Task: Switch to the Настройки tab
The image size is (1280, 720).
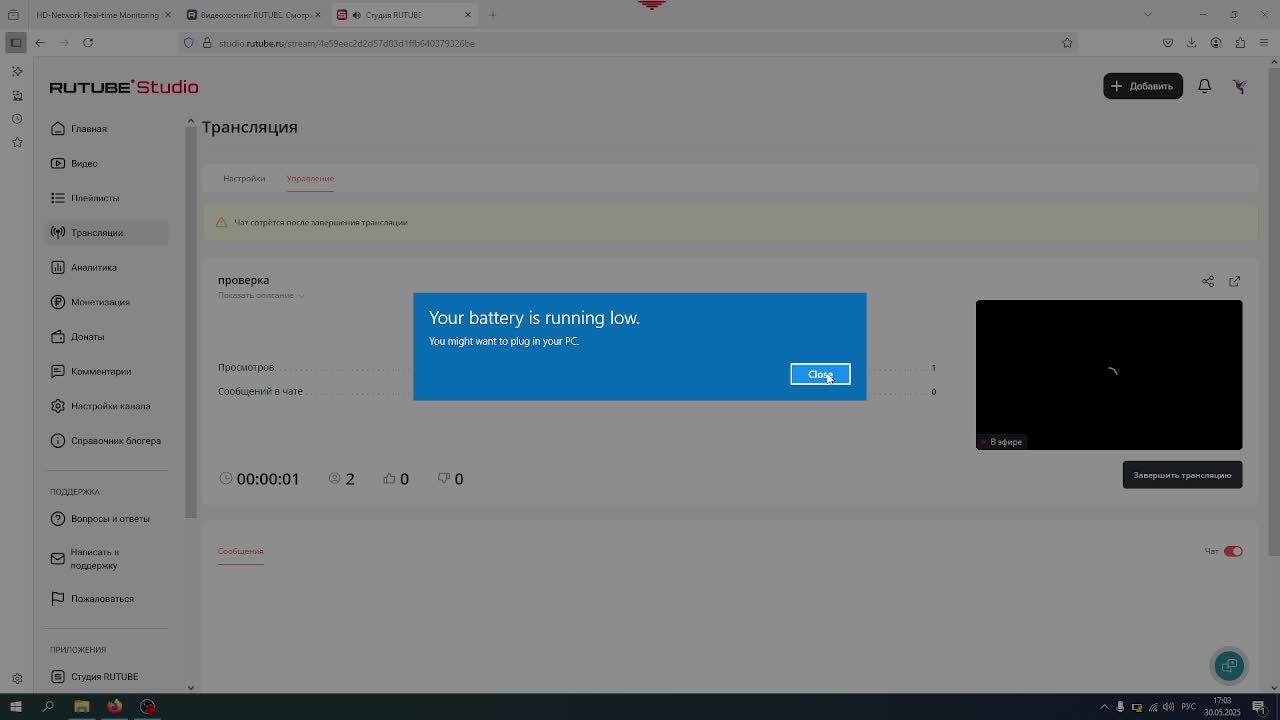Action: pyautogui.click(x=244, y=178)
